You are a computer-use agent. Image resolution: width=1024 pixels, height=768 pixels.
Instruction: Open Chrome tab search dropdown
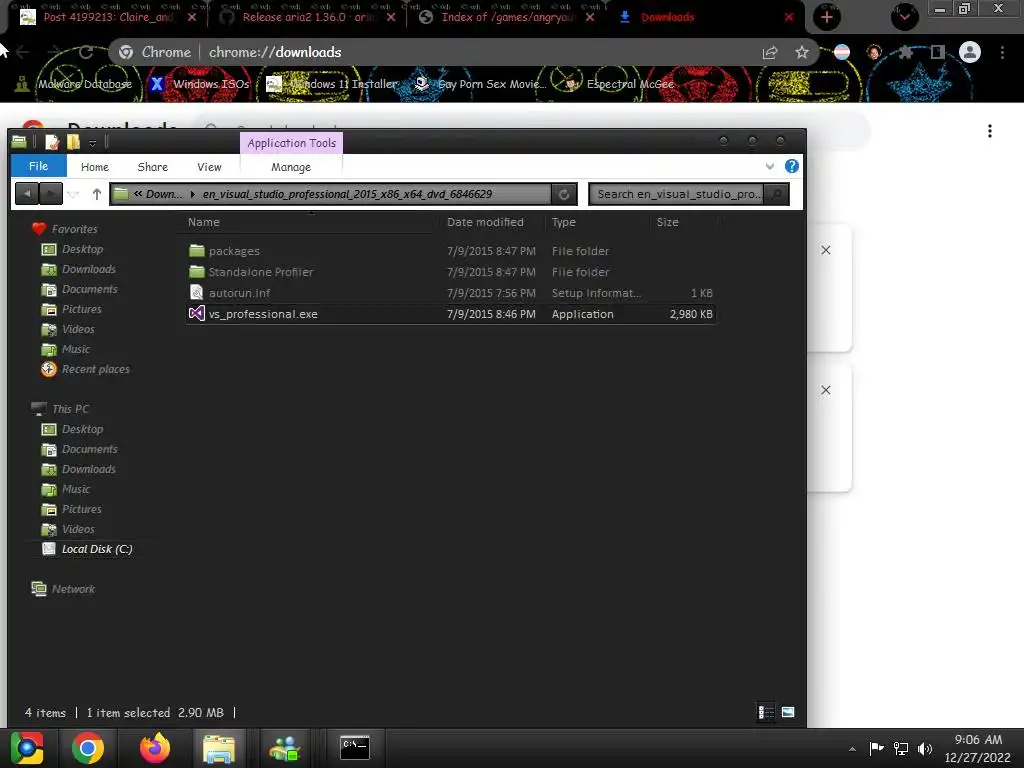(904, 17)
